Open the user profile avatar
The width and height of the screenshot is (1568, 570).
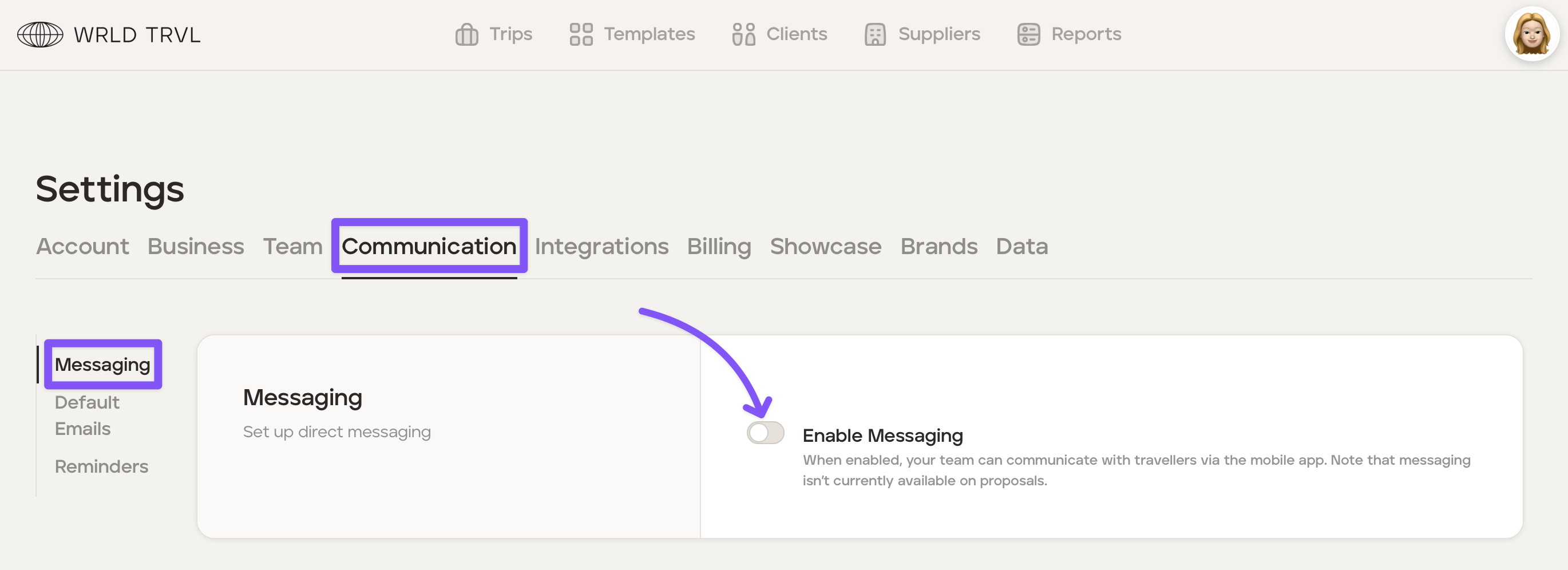point(1531,35)
